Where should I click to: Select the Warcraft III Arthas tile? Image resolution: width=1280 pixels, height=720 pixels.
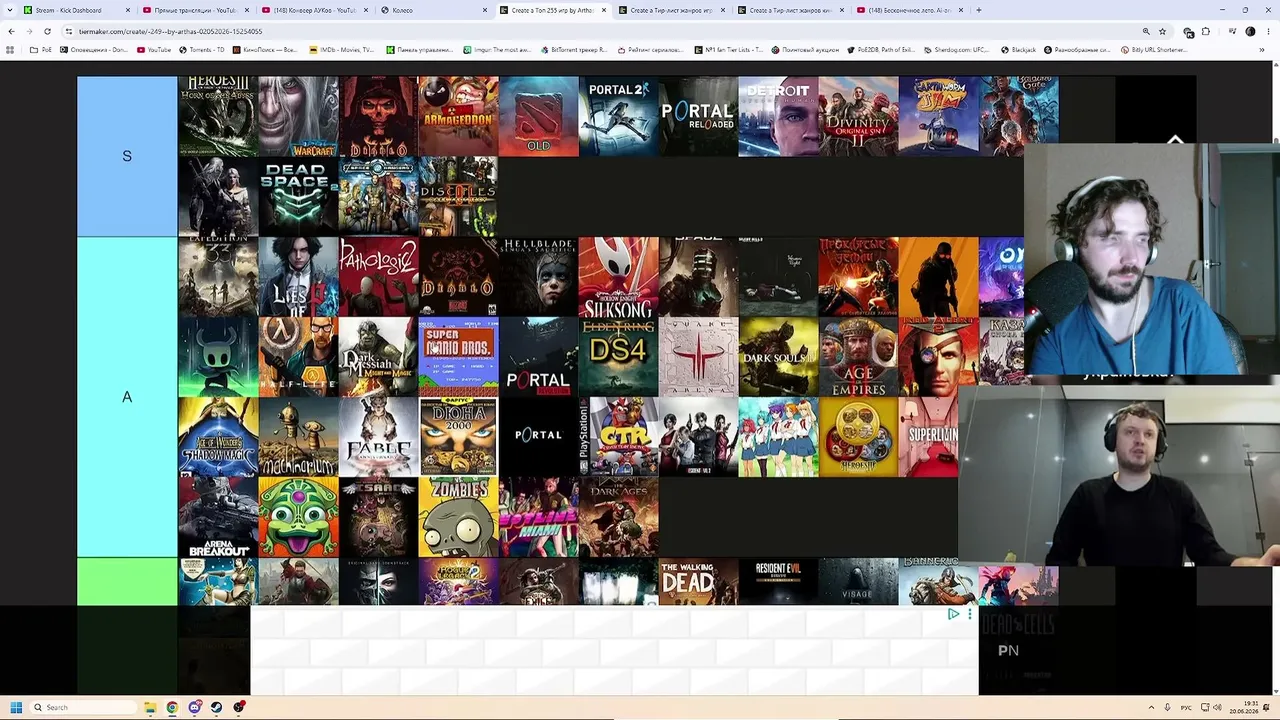click(x=298, y=116)
